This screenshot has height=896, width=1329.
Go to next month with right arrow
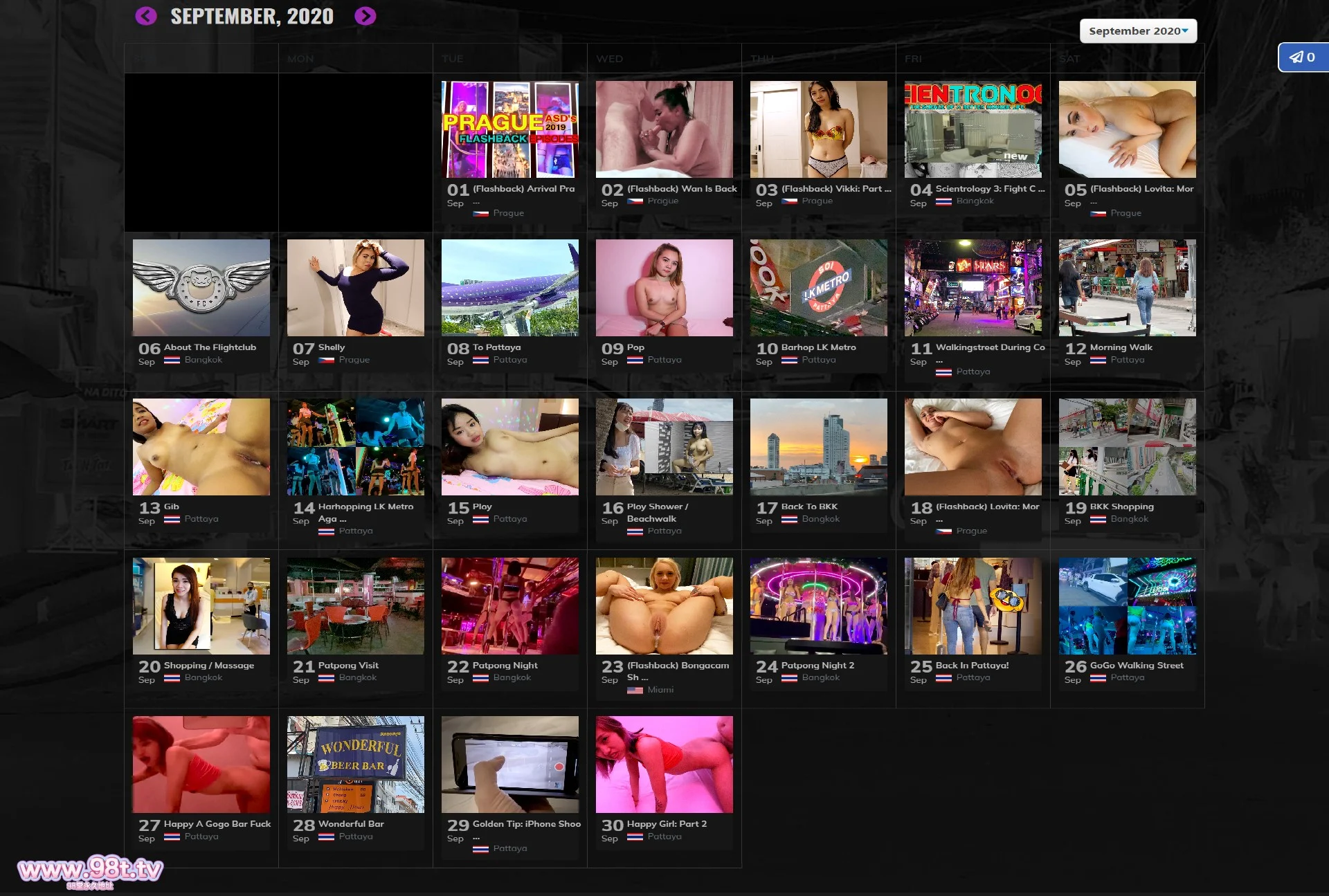365,16
